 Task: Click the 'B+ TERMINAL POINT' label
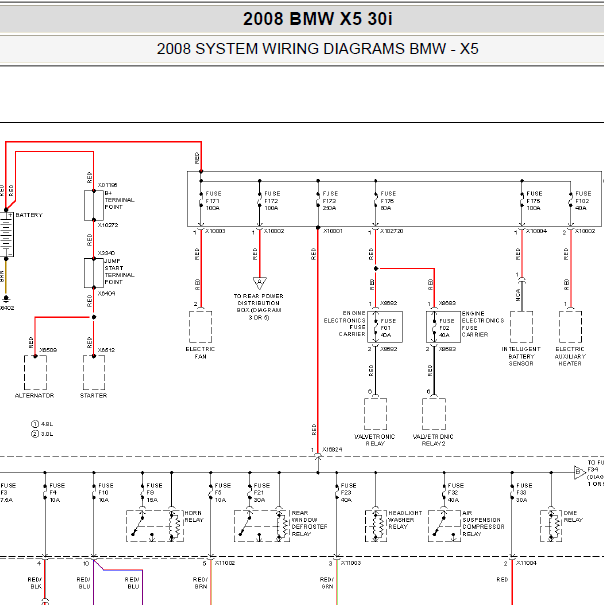[x=120, y=200]
